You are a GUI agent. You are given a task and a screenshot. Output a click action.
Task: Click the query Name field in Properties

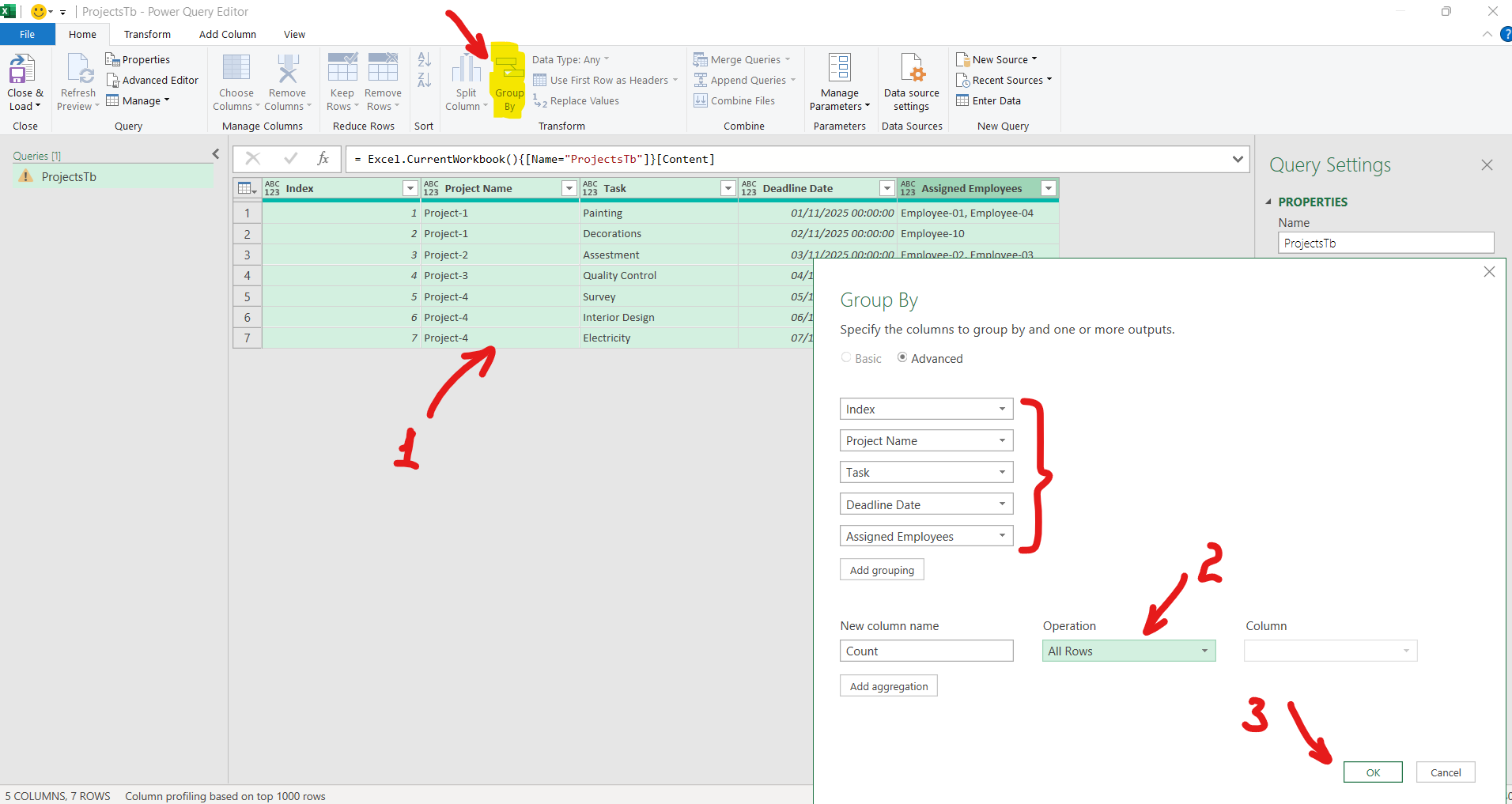coord(1385,243)
